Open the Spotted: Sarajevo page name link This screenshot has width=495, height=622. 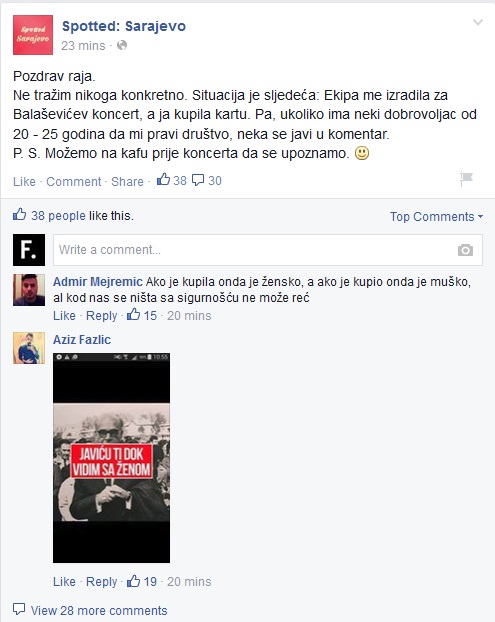124,26
